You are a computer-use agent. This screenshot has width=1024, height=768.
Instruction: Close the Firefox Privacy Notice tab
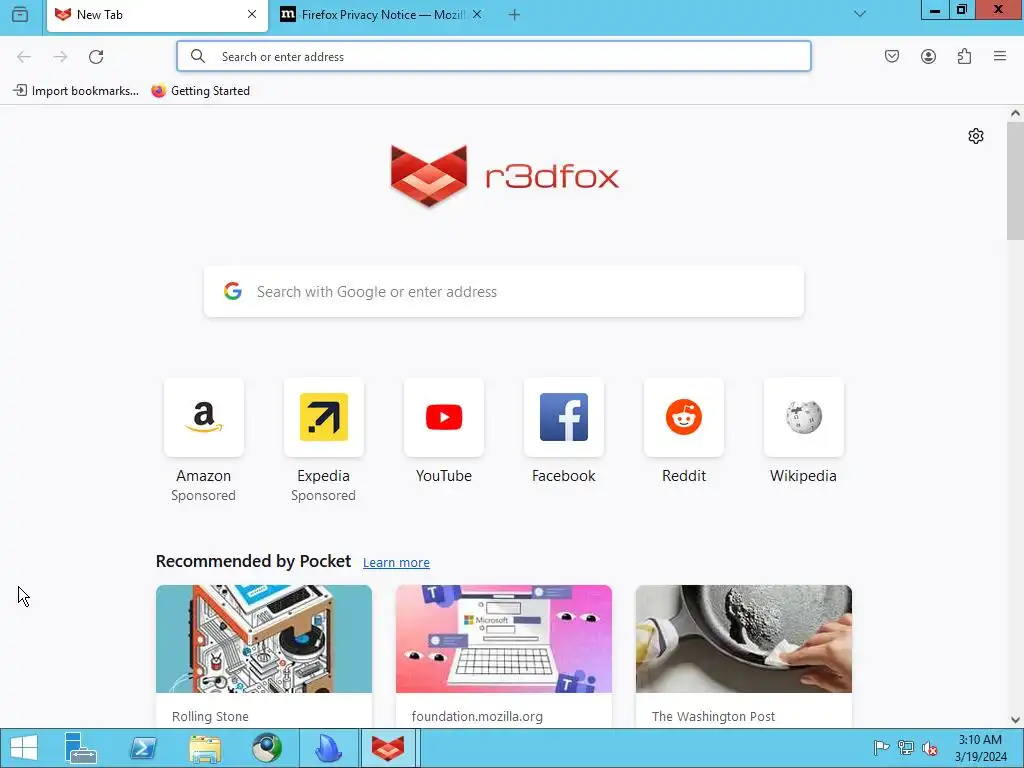tap(477, 14)
